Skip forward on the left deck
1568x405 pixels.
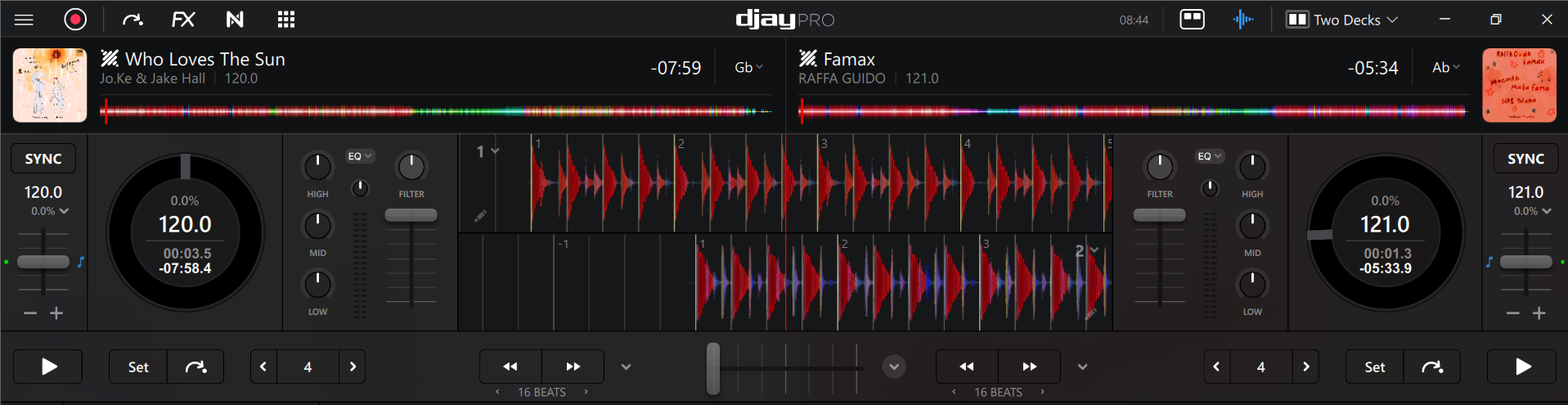(573, 367)
